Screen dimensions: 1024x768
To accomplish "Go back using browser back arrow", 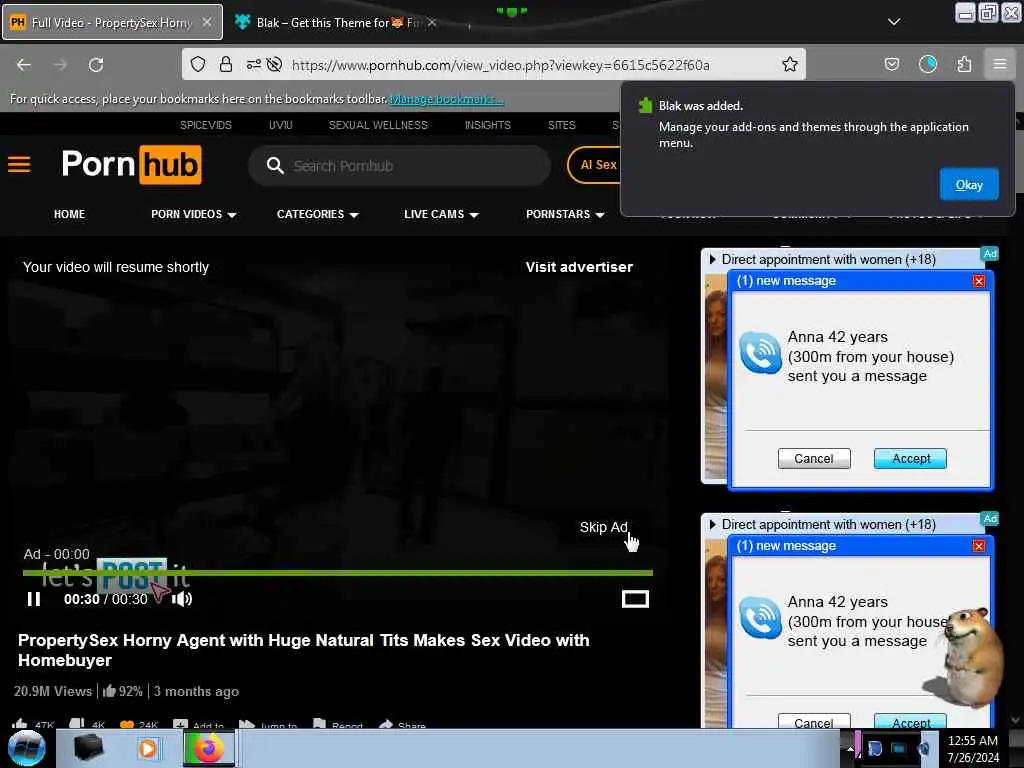I will [x=24, y=65].
